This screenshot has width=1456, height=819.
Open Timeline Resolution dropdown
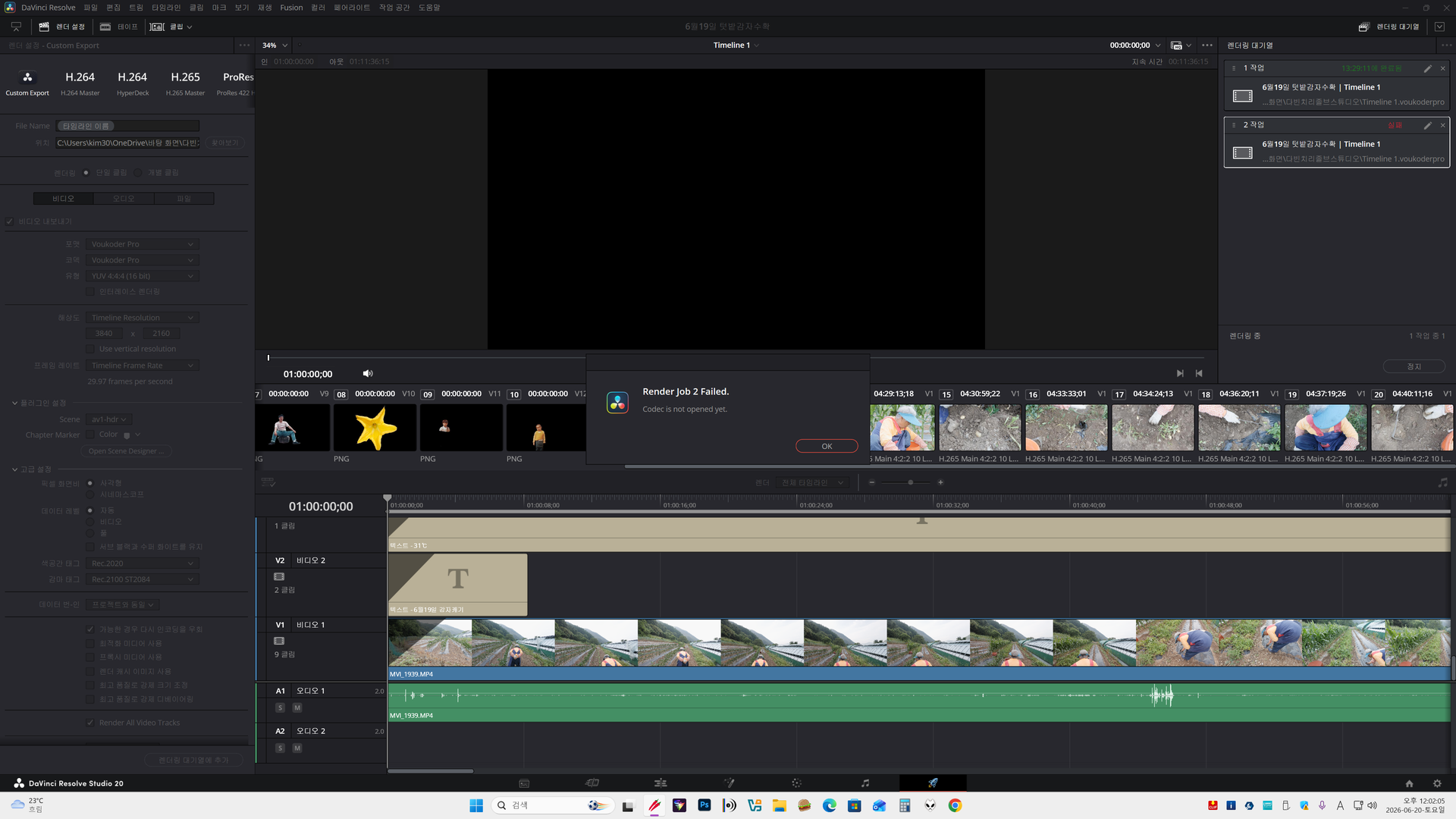(142, 318)
